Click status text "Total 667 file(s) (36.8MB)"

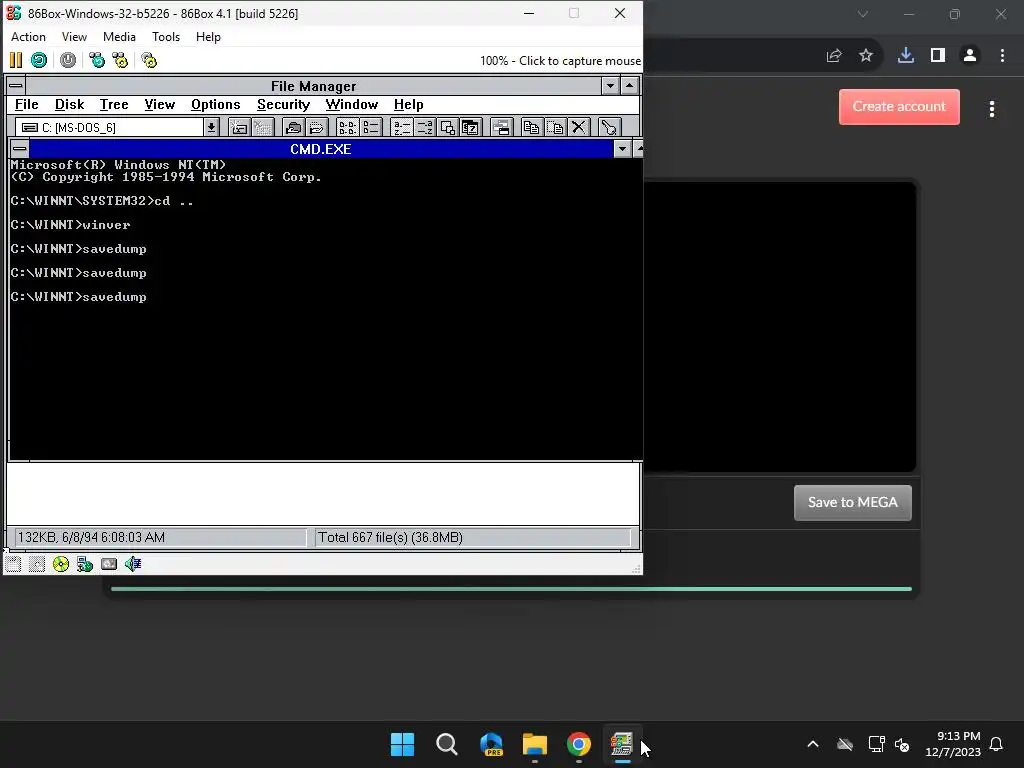391,537
